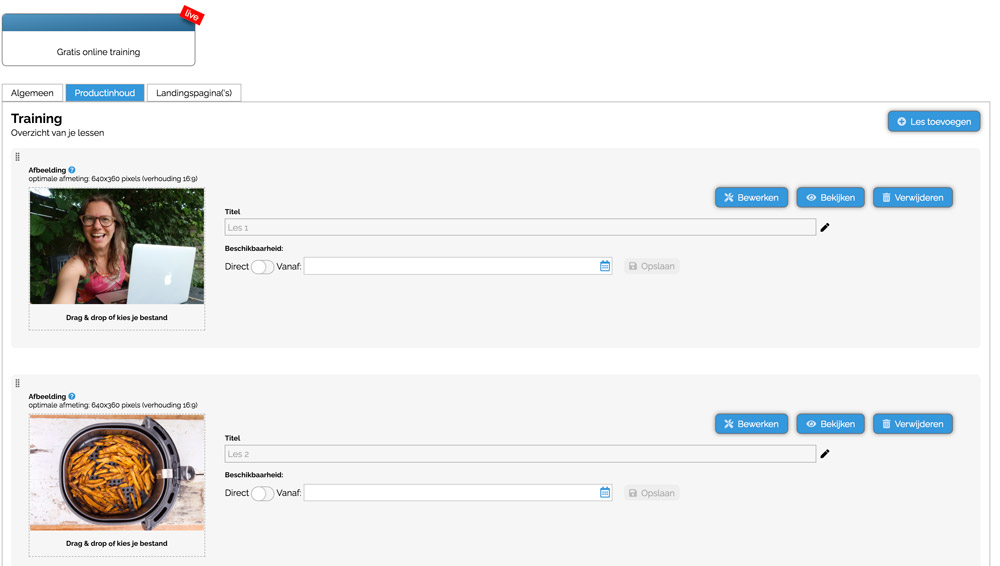Click the help icon beside first Afbeelding label
The image size is (1000, 566).
(72, 170)
